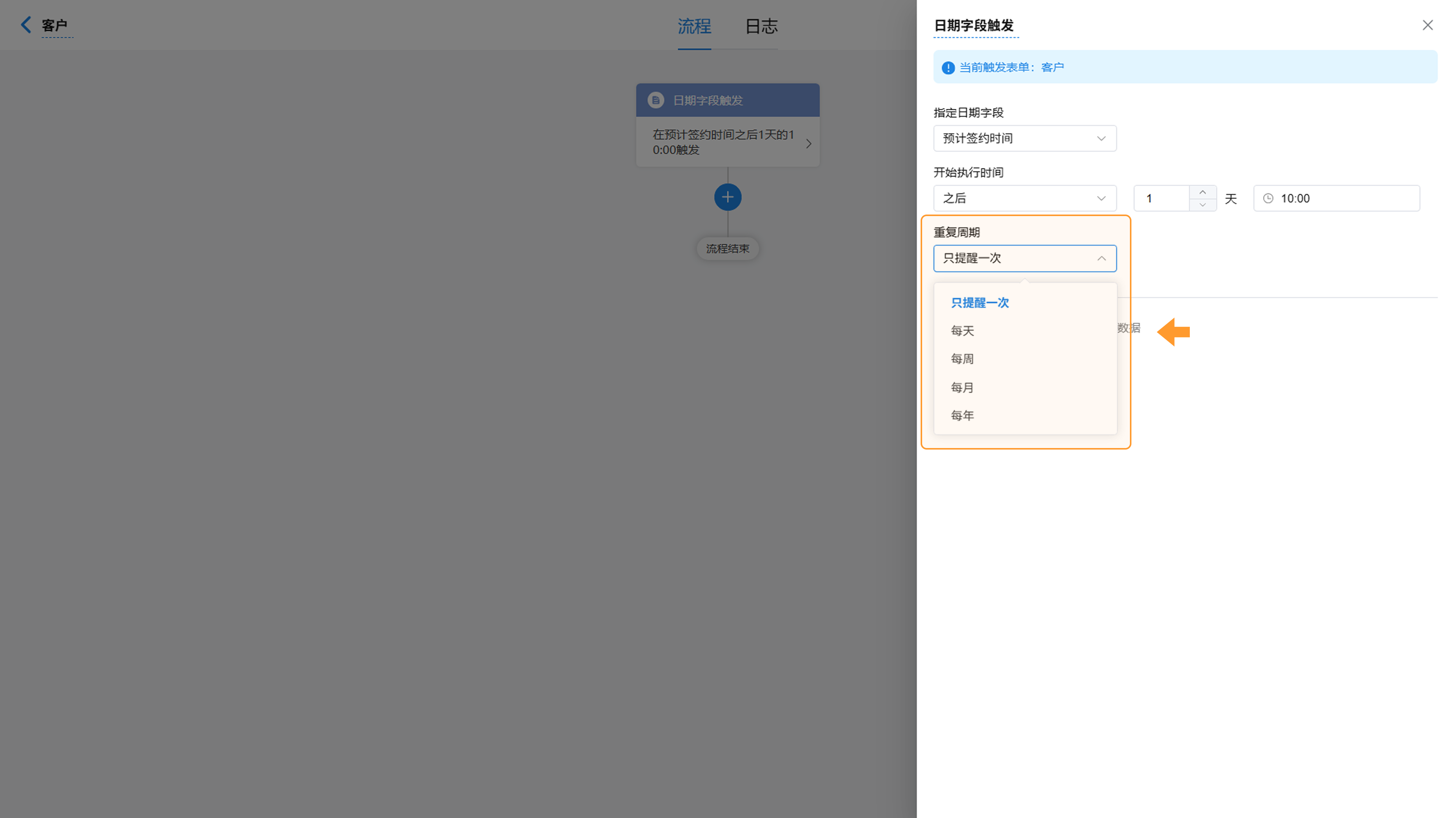Click the back arrow beside 客户
This screenshot has height=818, width=1456.
[26, 25]
